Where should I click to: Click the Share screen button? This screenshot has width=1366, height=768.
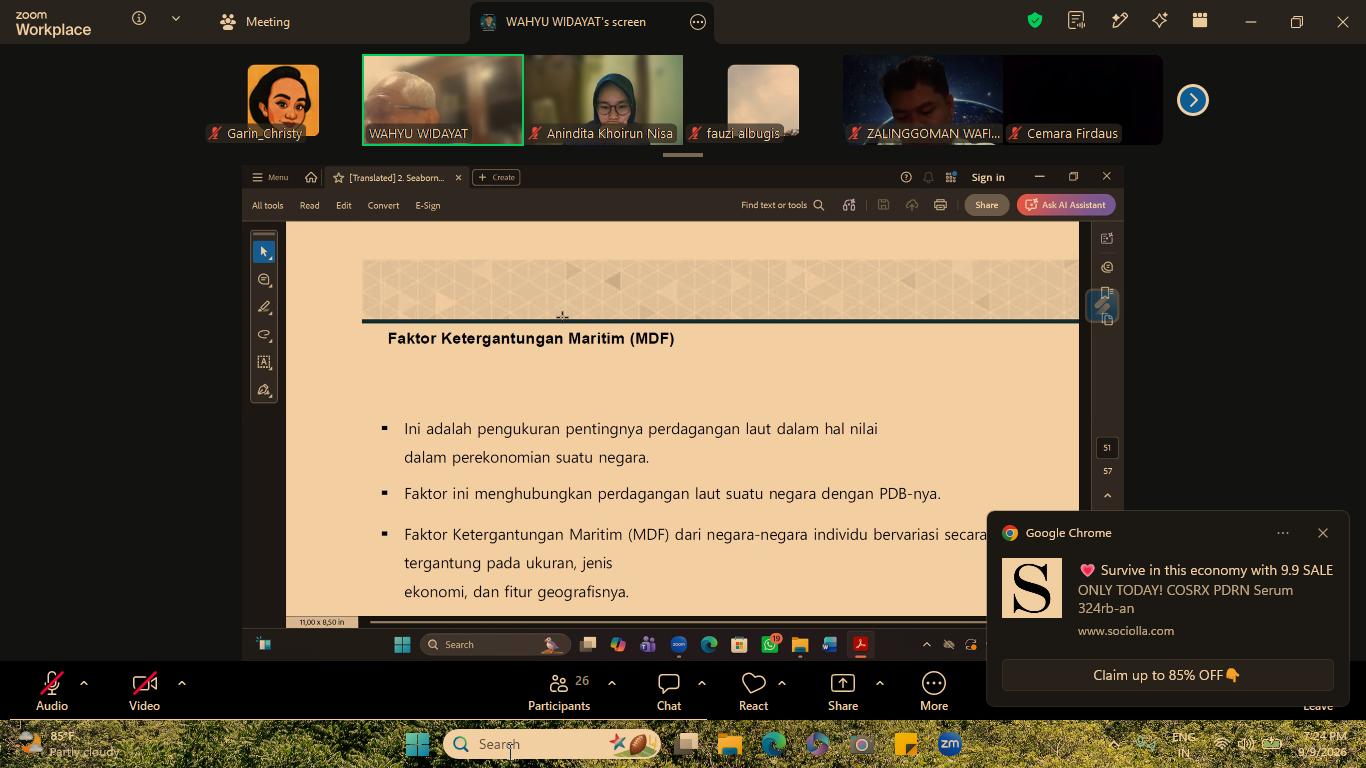(x=843, y=692)
